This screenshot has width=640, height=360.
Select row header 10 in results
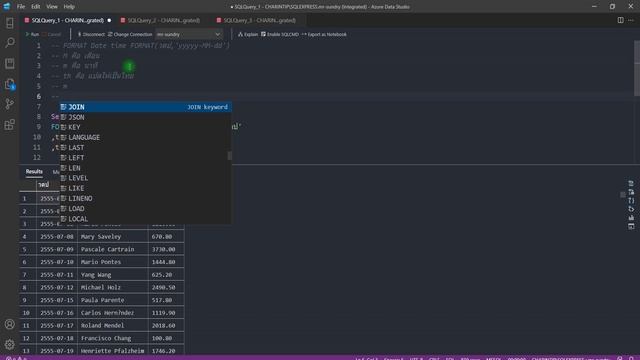[28, 313]
